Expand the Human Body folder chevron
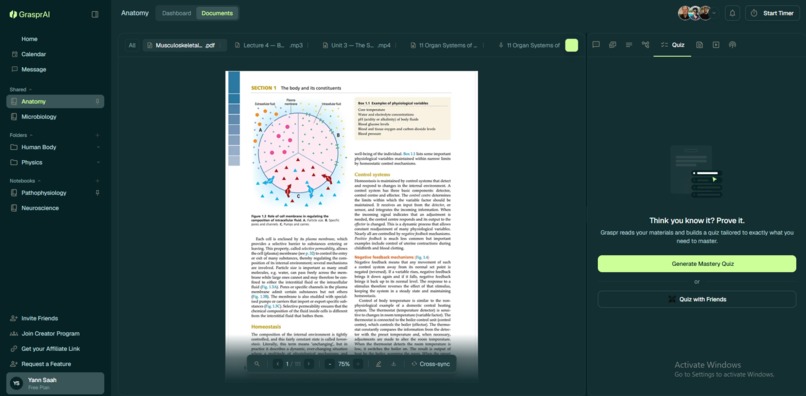 [x=98, y=147]
